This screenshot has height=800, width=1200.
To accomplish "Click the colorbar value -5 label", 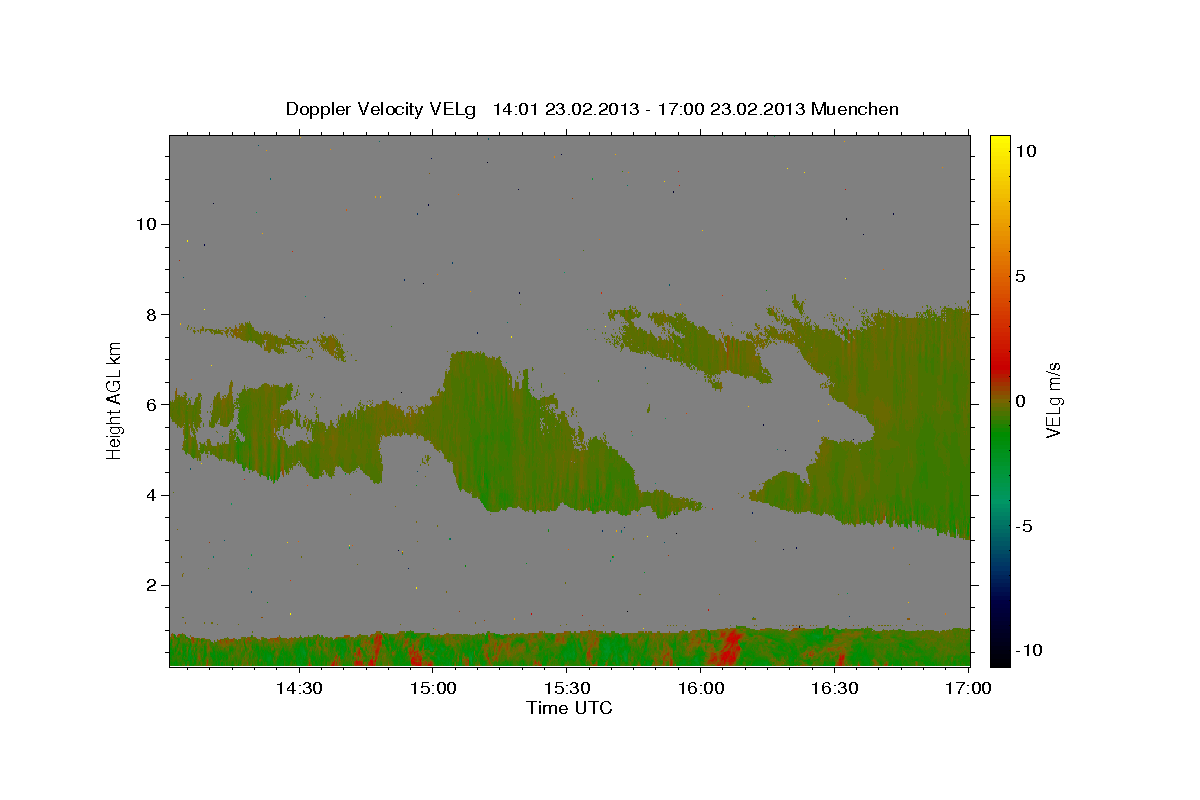I will coord(1024,526).
